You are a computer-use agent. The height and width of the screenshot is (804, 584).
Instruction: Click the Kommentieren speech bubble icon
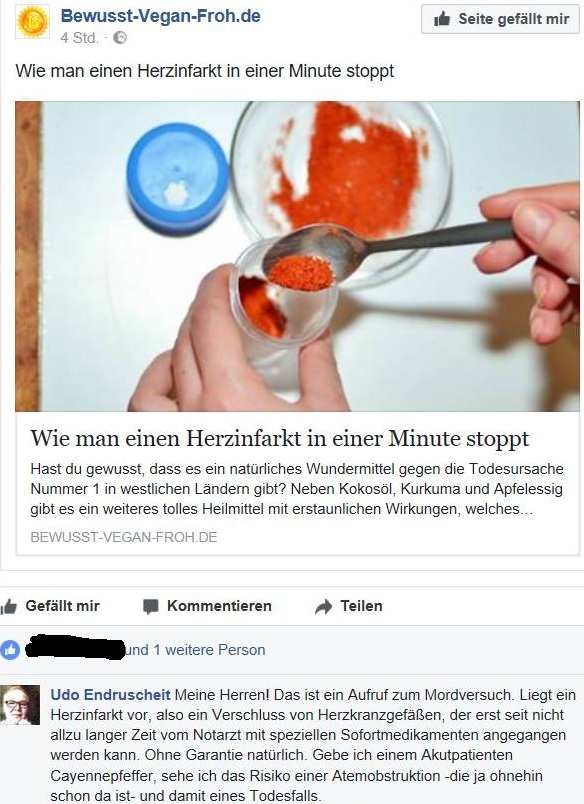pyautogui.click(x=150, y=607)
